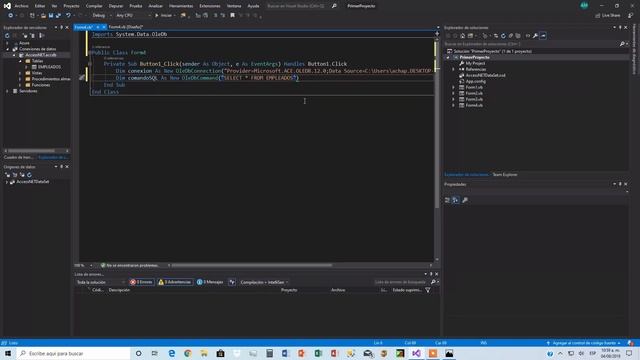Screen dimensions: 640x360
Task: Open the Editar menu
Action: 40,6
